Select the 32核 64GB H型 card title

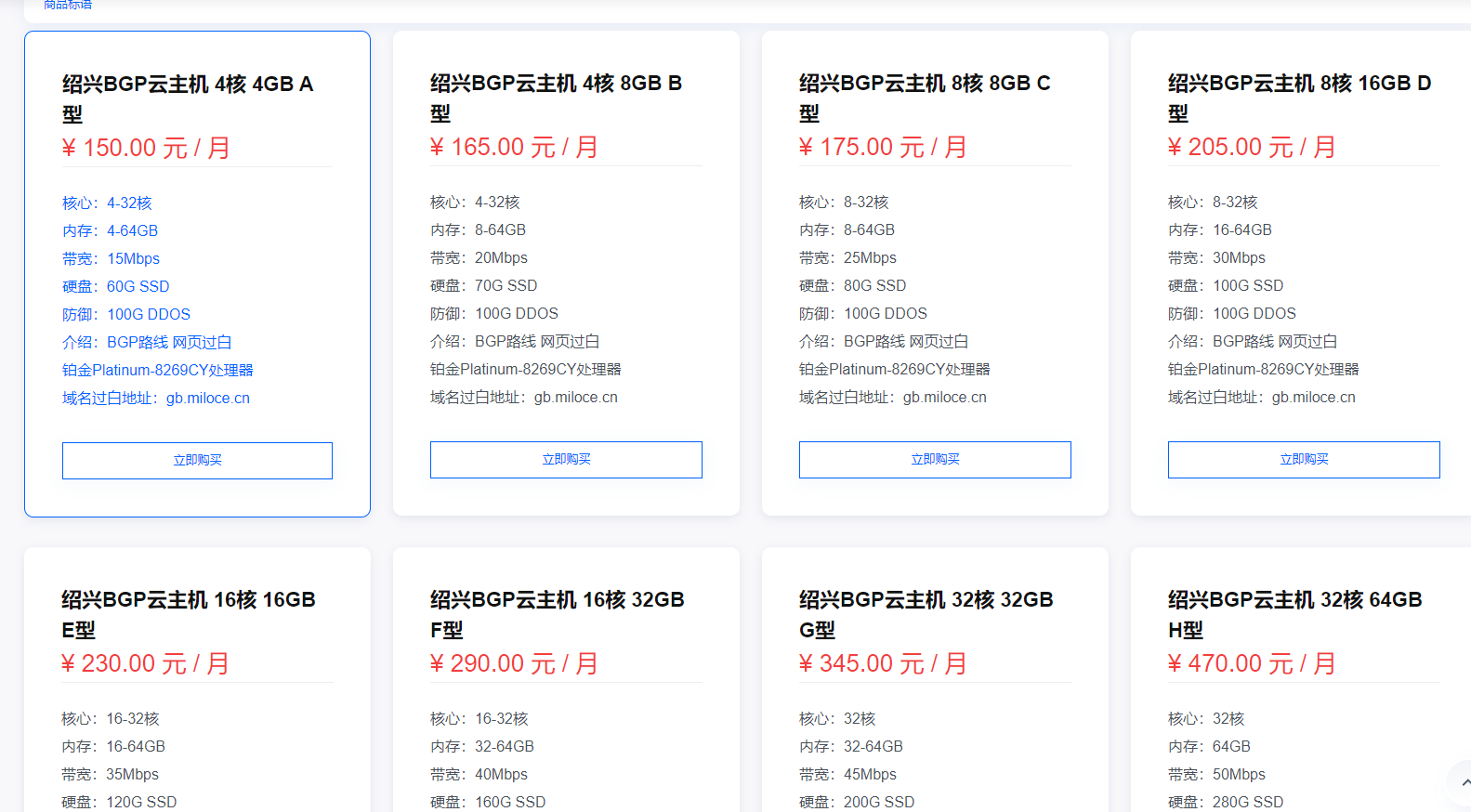tap(1294, 614)
